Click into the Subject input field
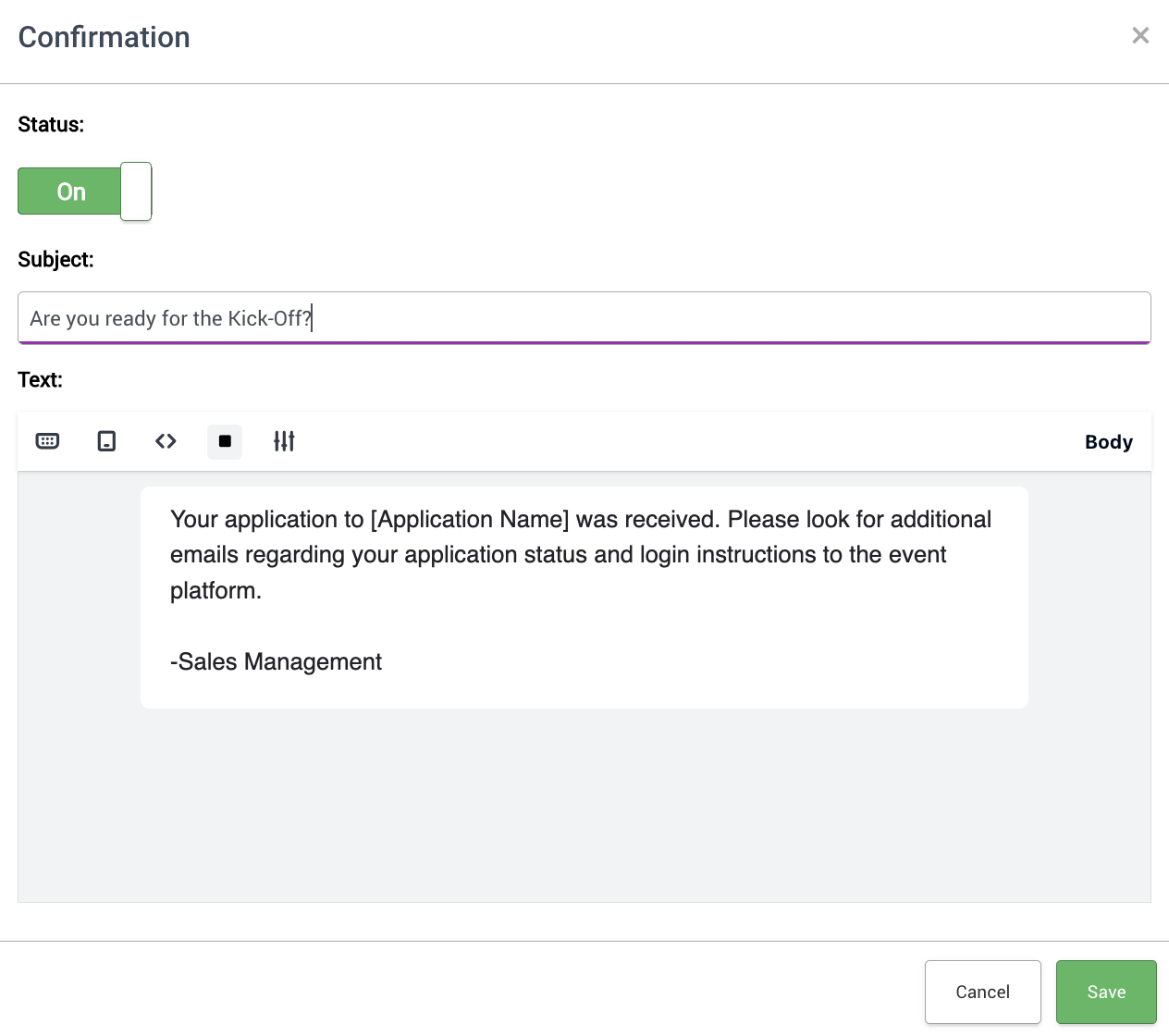The image size is (1169, 1036). click(x=647, y=318)
